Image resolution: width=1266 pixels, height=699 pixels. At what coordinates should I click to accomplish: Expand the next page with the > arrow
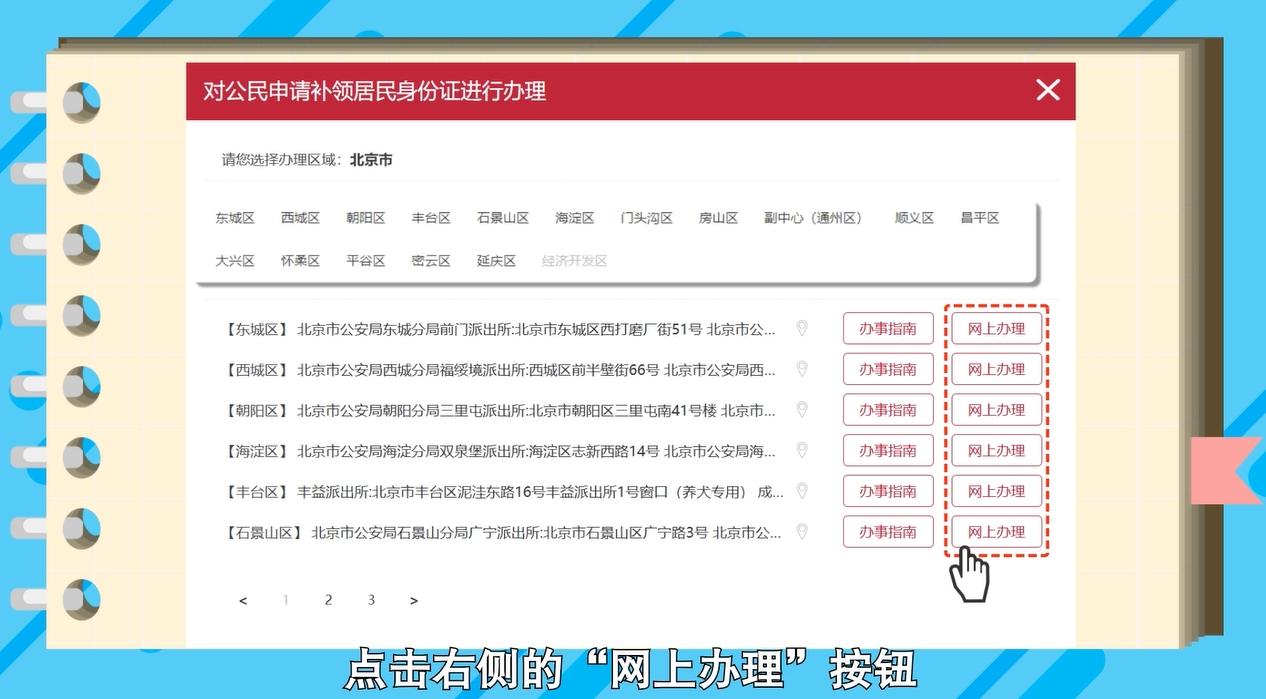tap(413, 600)
